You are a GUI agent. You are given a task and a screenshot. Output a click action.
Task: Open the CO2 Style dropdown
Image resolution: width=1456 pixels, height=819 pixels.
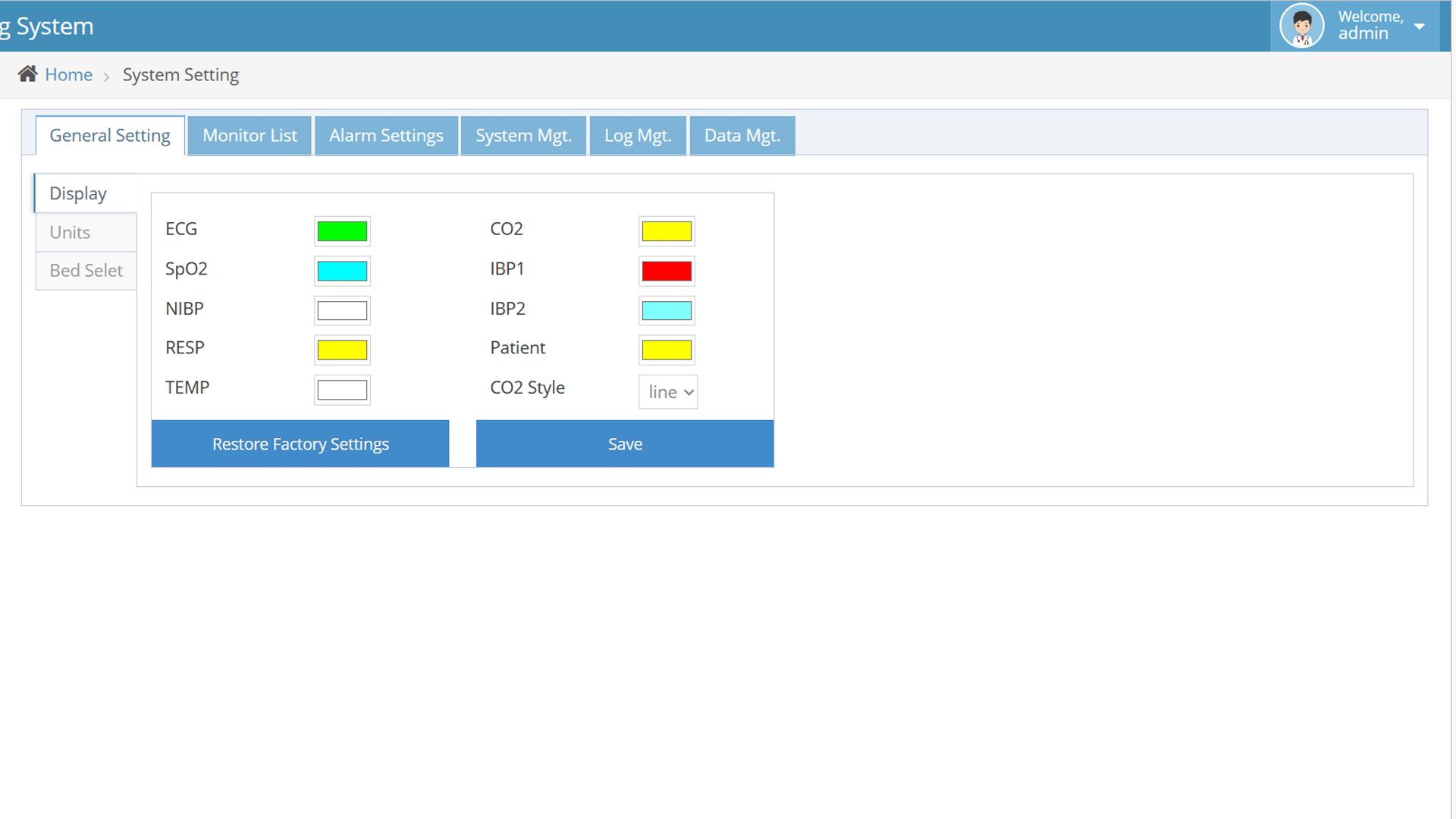668,392
